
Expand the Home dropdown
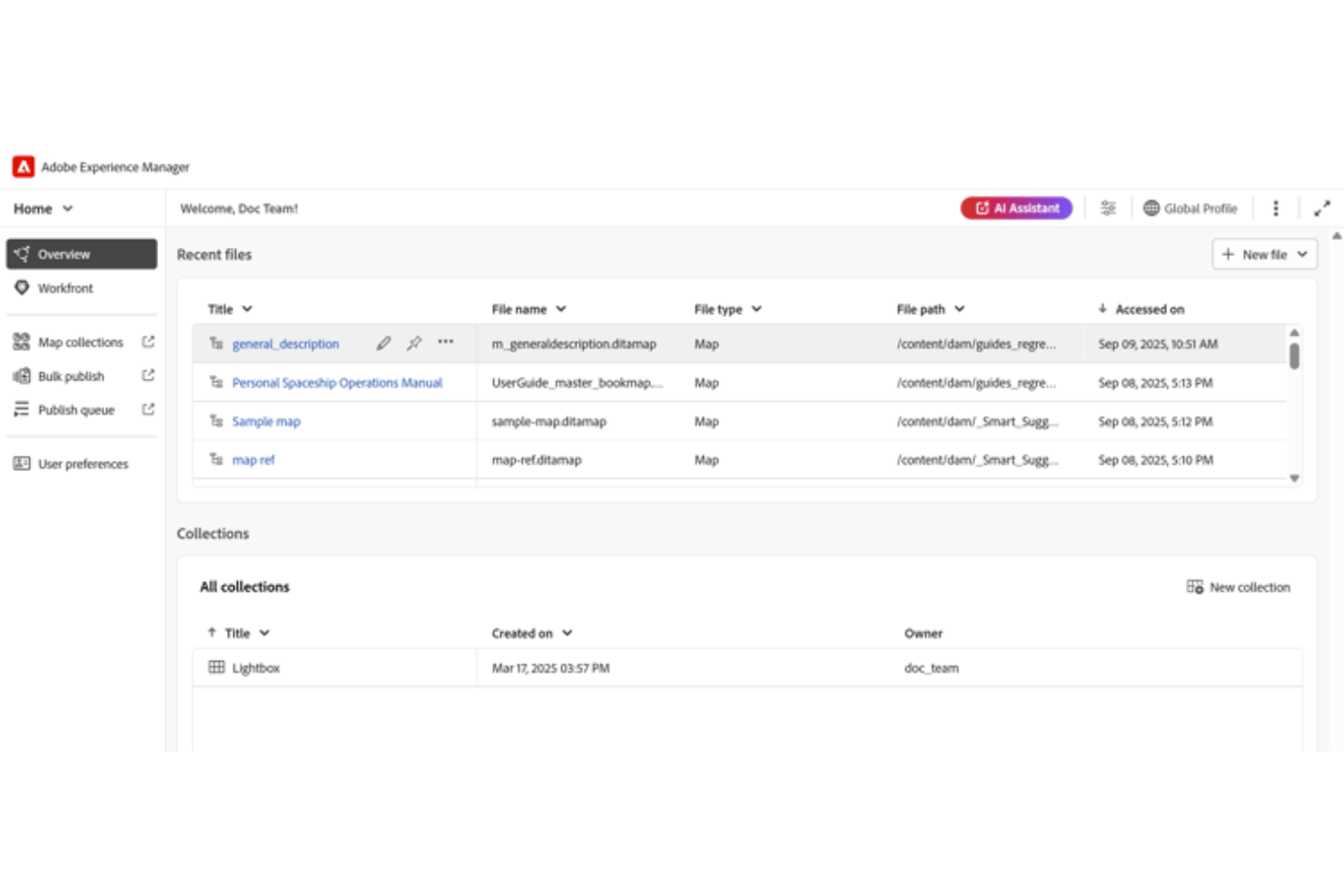(43, 209)
